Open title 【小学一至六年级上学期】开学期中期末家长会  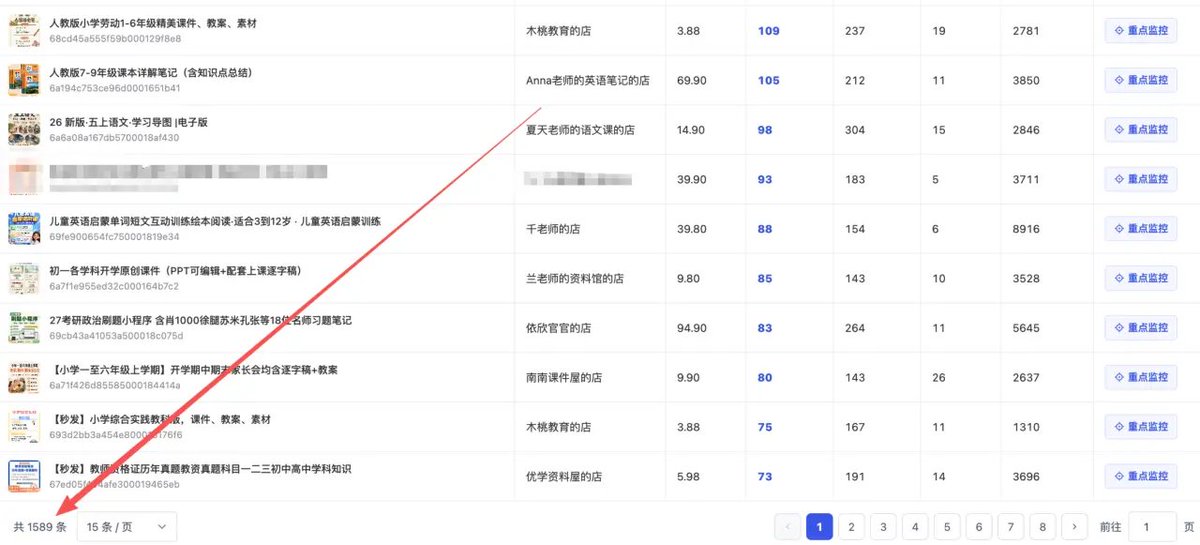(195, 370)
